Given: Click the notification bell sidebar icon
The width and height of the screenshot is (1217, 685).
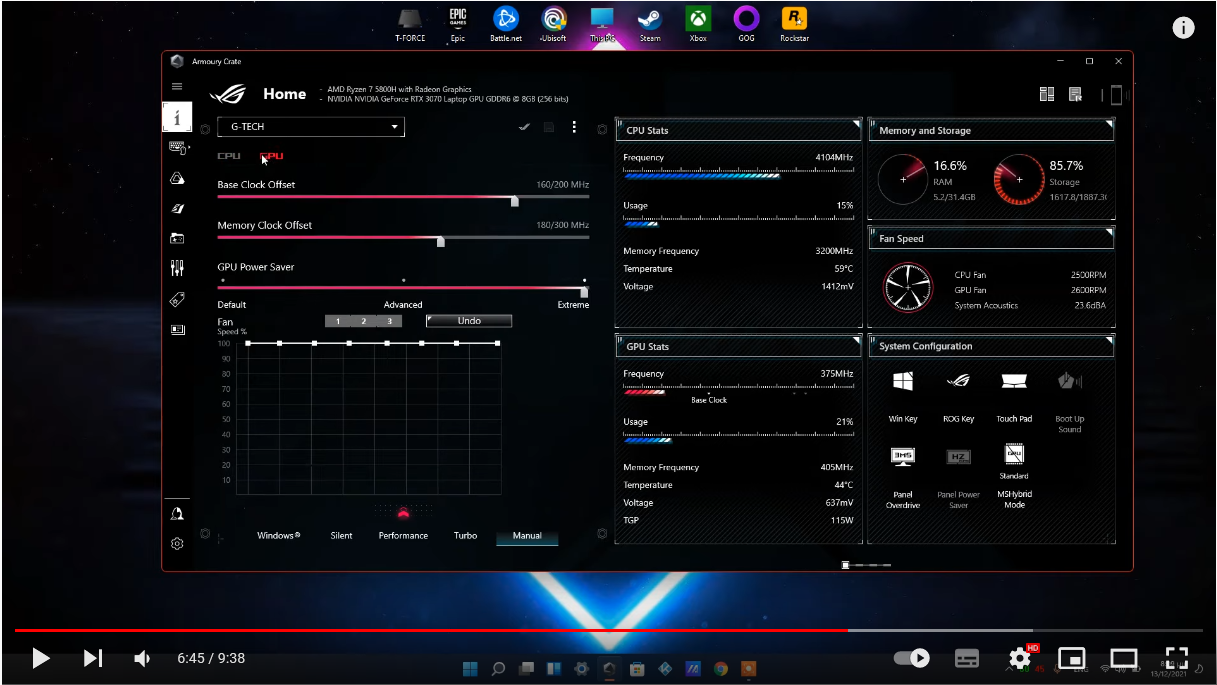Looking at the screenshot, I should tap(177, 513).
